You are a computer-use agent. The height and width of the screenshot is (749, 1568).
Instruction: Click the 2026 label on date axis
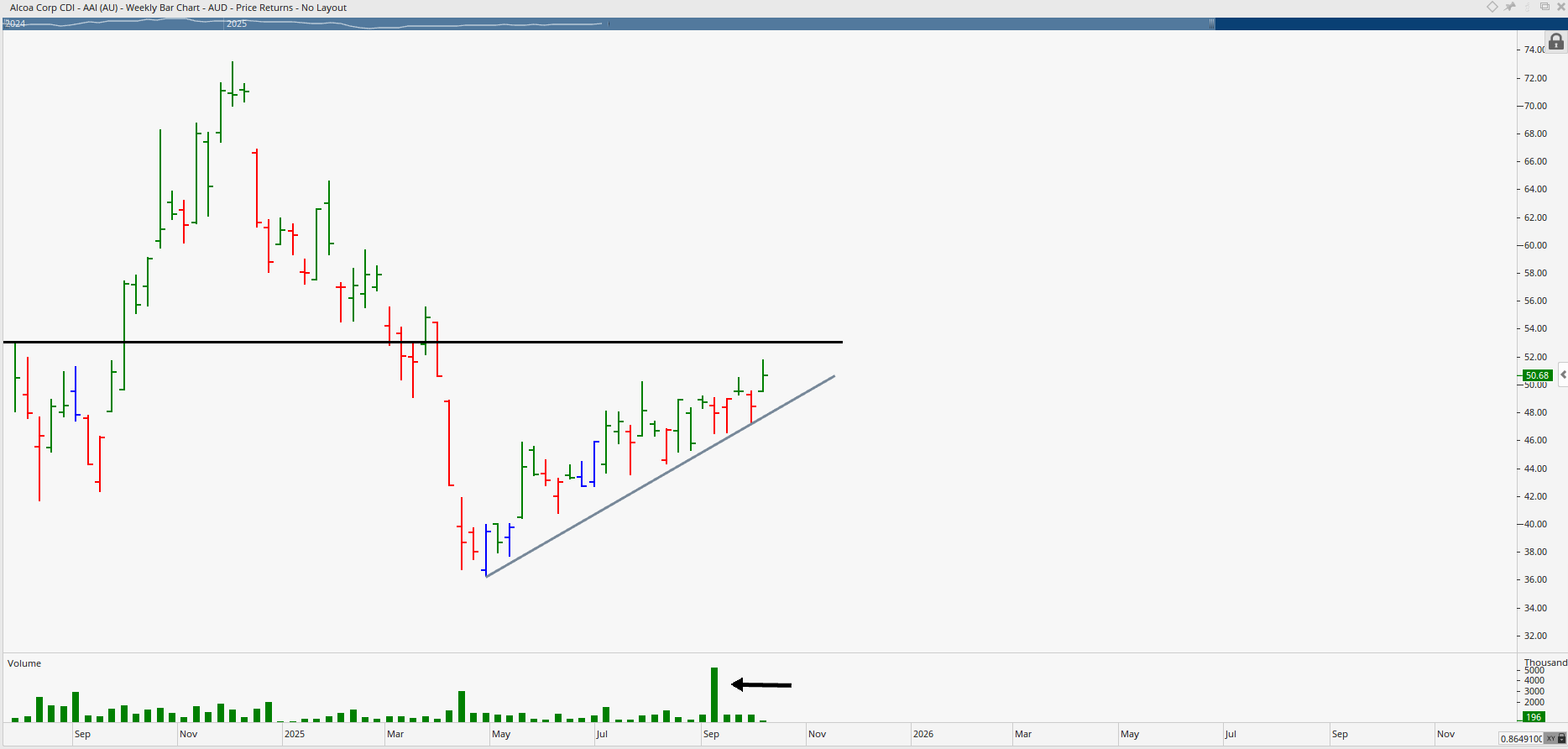pos(923,734)
